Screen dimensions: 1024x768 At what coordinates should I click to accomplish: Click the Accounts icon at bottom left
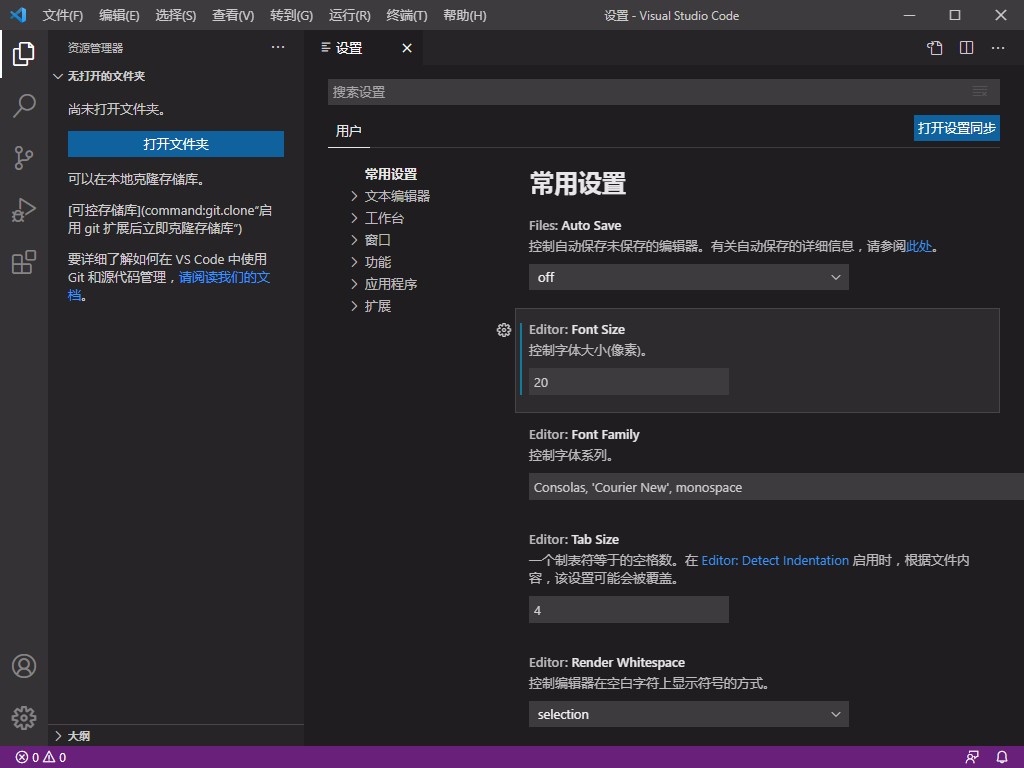coord(23,665)
